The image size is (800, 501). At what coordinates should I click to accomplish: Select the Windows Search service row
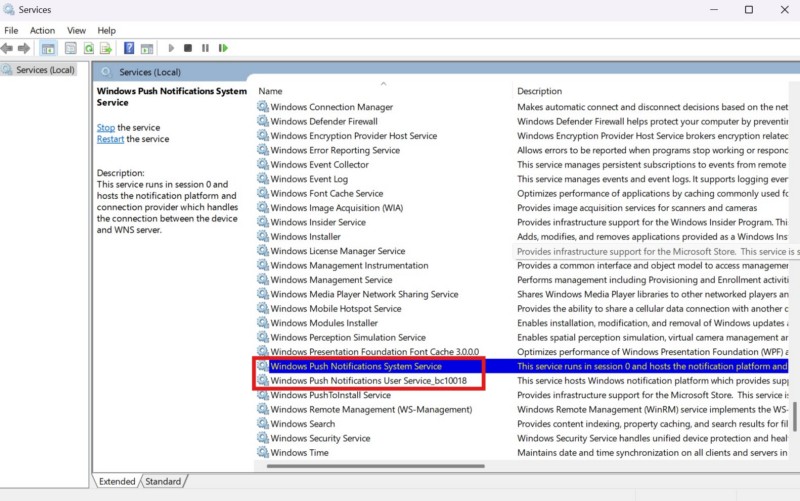click(x=303, y=424)
